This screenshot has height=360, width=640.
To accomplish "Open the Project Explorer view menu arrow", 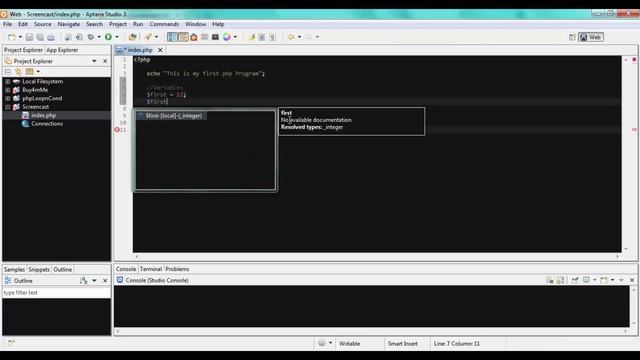I will (94, 61).
